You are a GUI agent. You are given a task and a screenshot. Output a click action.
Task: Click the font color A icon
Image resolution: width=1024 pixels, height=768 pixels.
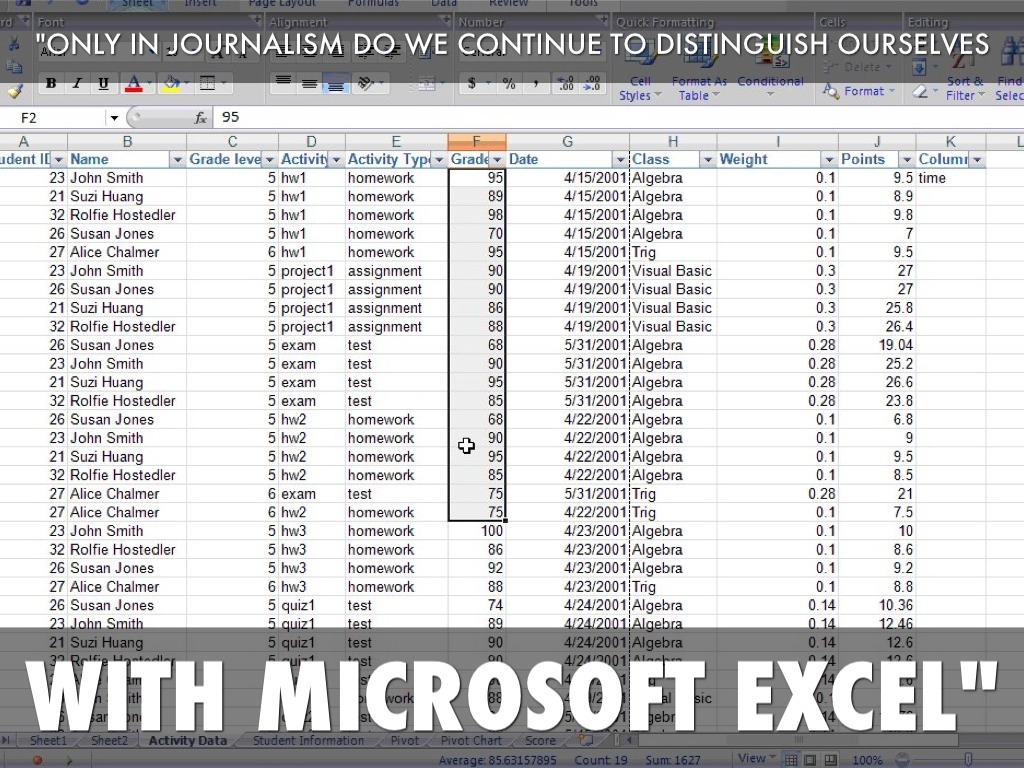click(x=133, y=84)
